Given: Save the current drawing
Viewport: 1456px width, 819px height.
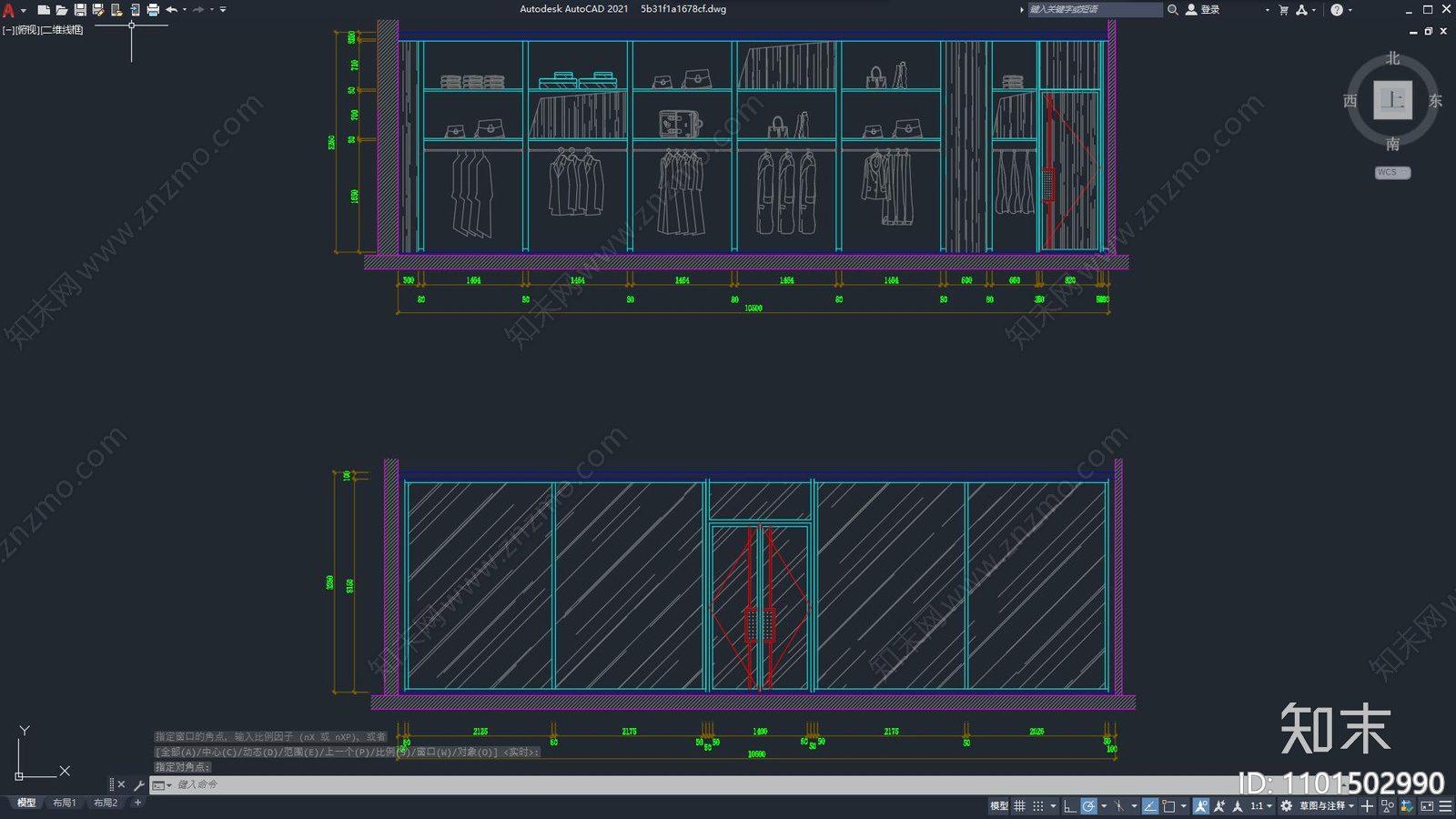Looking at the screenshot, I should (79, 9).
